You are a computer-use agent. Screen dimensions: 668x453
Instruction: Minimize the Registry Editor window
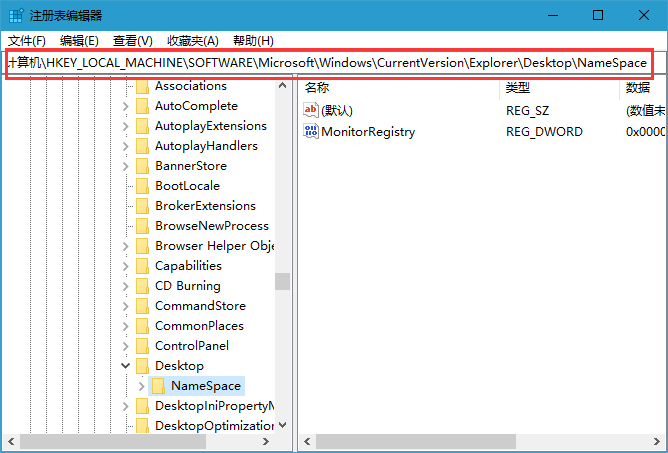pos(553,15)
